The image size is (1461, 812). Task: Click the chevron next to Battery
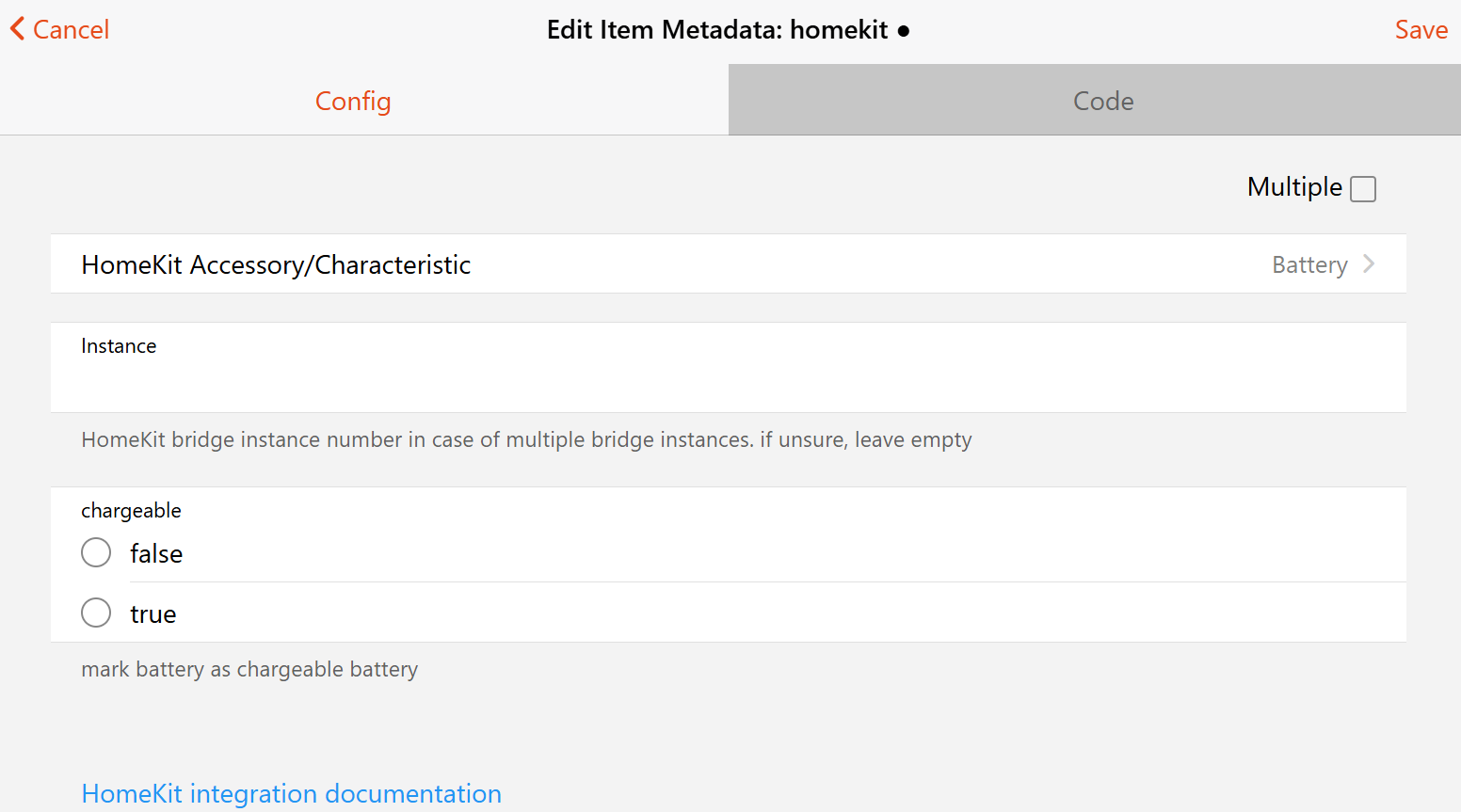pos(1370,264)
